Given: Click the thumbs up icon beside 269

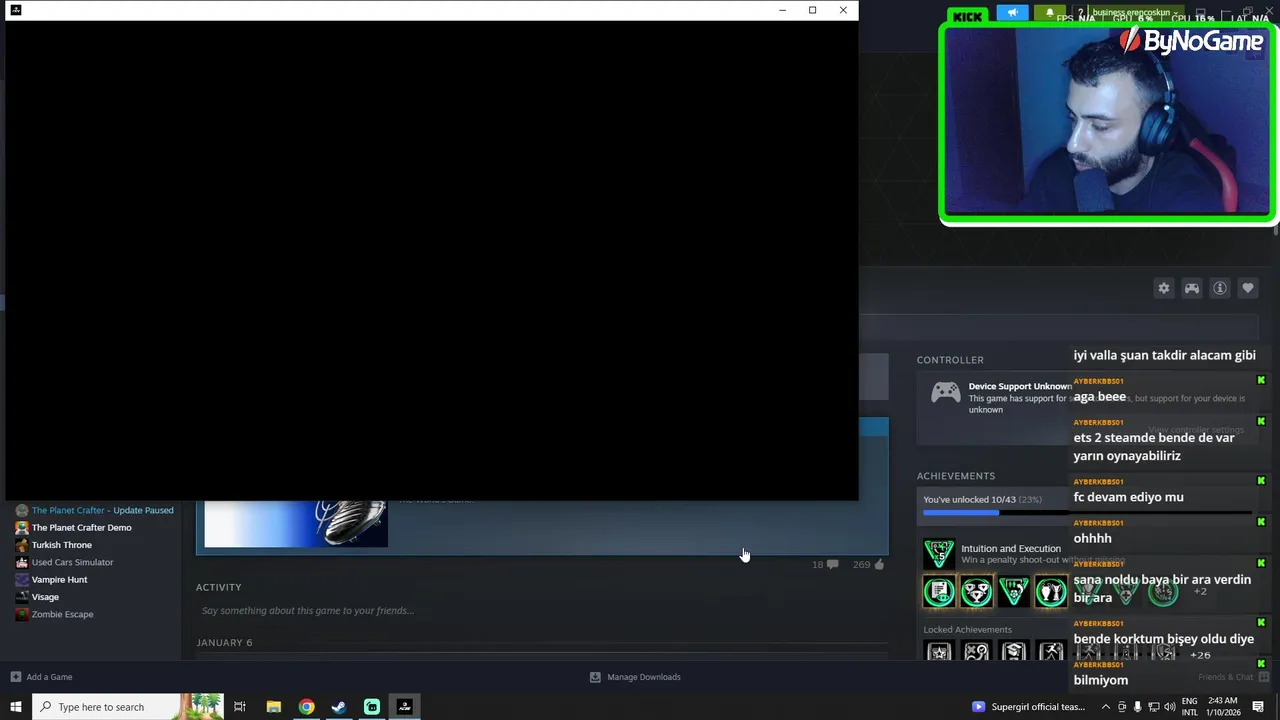Looking at the screenshot, I should [879, 565].
